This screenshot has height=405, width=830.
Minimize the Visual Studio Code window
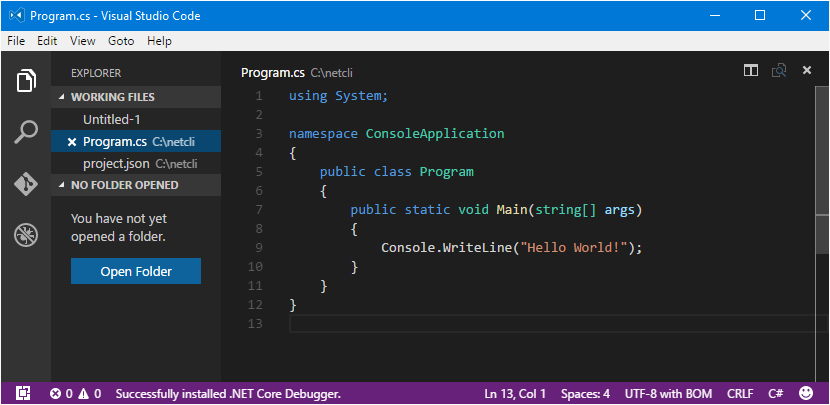tap(714, 15)
